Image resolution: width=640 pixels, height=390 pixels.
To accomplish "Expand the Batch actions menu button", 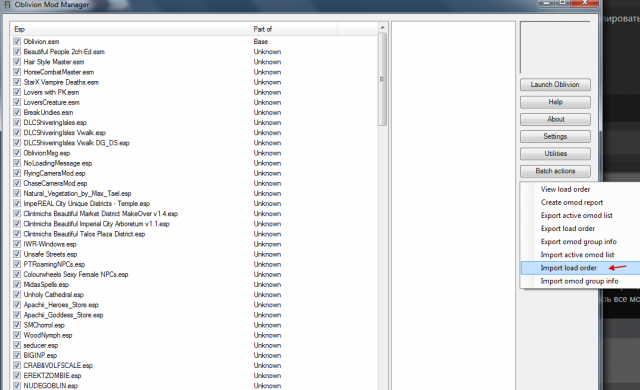I will 555,171.
